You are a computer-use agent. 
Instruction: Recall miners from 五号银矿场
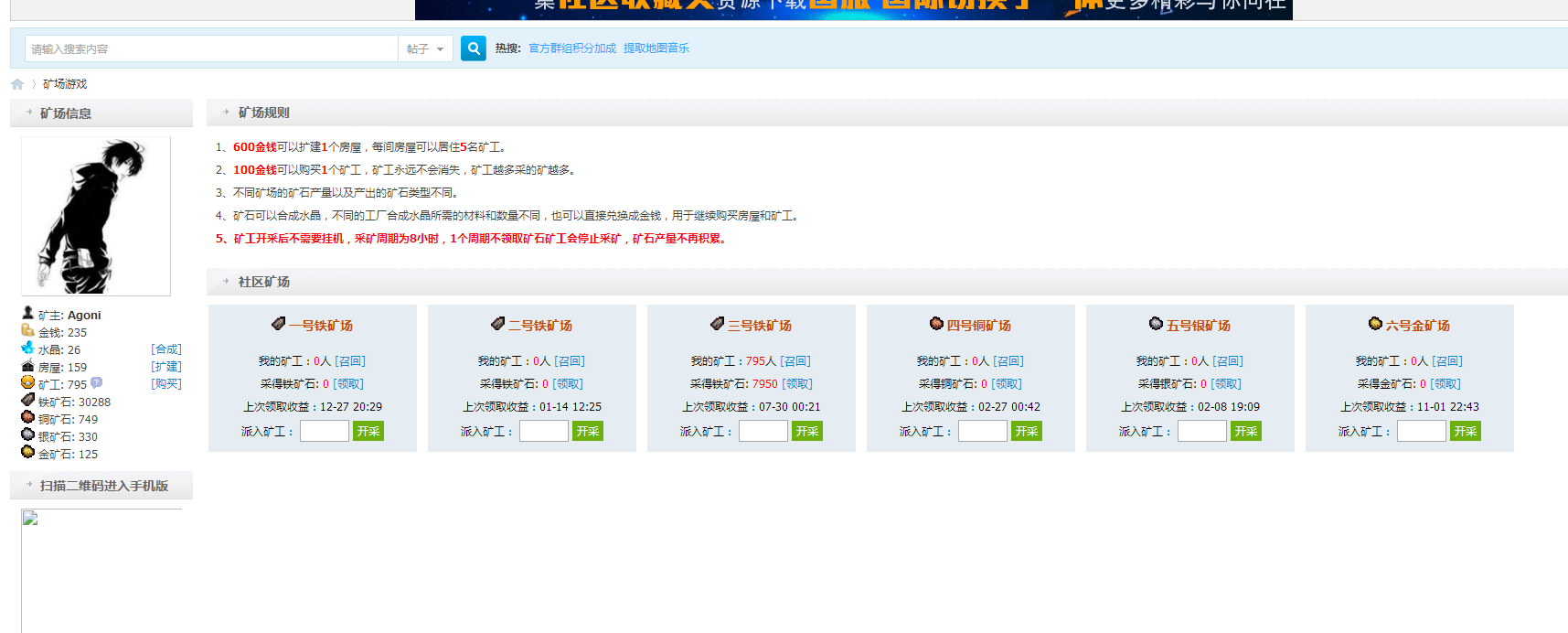pos(1228,361)
